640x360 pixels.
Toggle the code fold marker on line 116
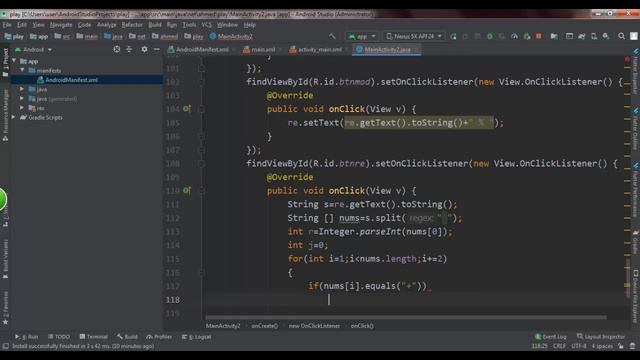point(201,273)
